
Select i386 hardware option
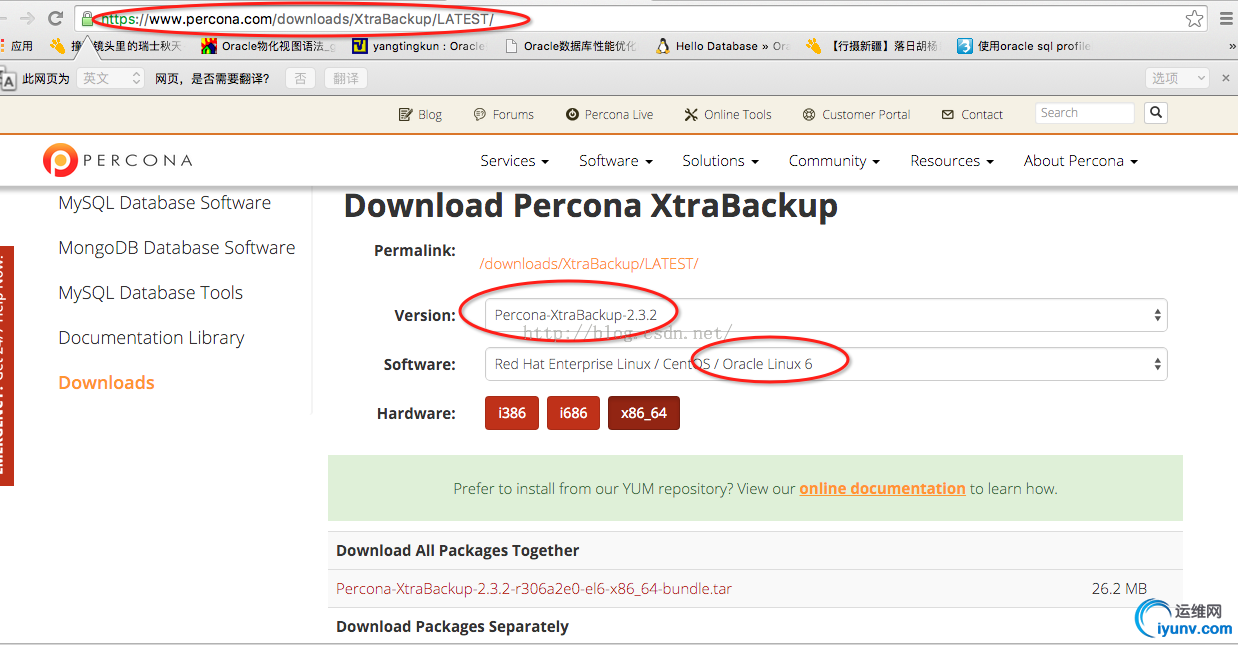point(512,413)
